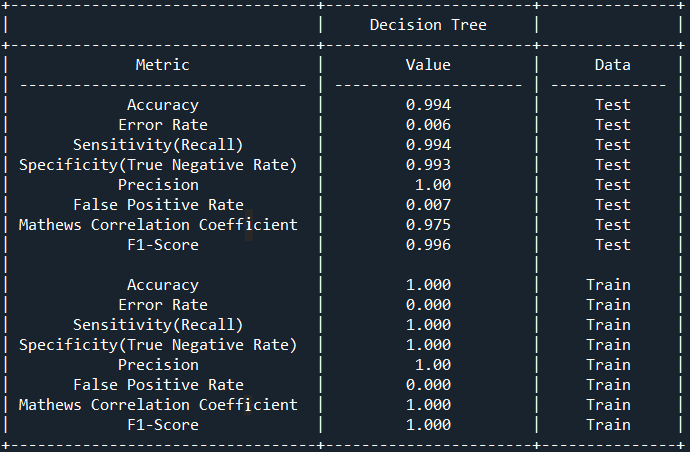
Task: Click "Test" in the test Accuracy row
Action: 612,105
